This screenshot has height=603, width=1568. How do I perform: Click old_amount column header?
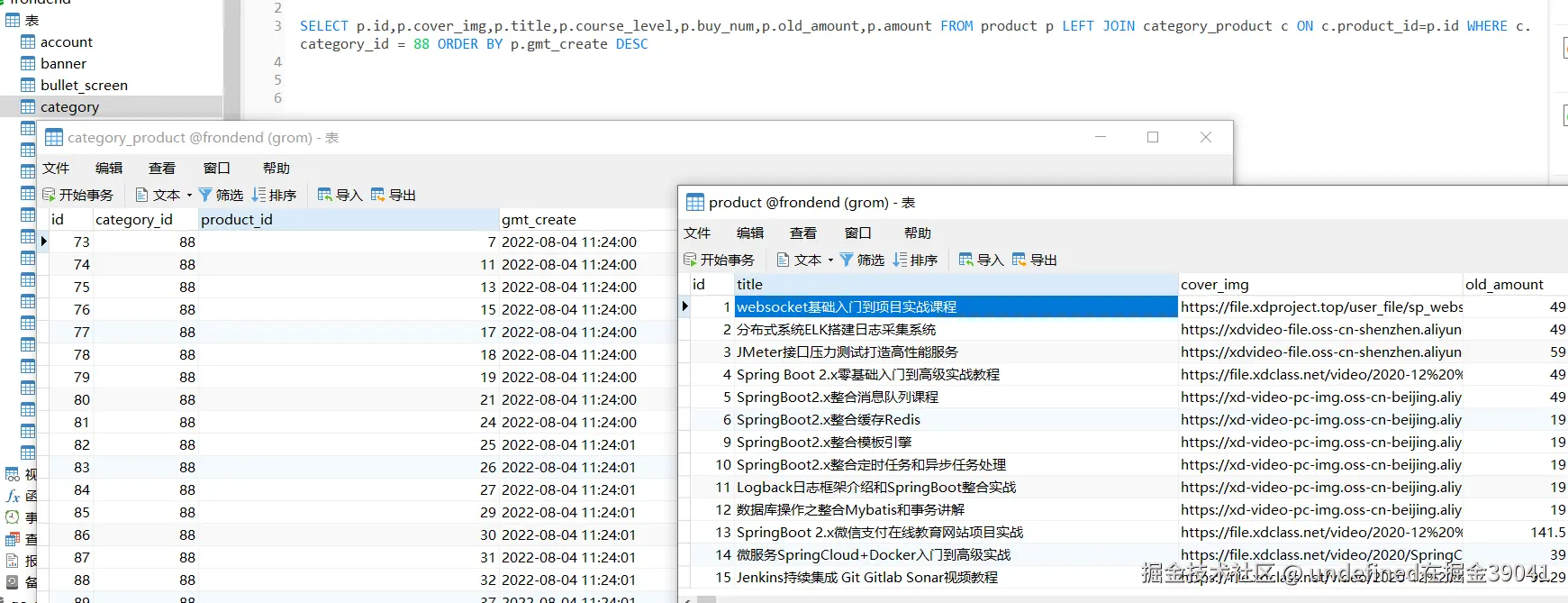click(1516, 285)
